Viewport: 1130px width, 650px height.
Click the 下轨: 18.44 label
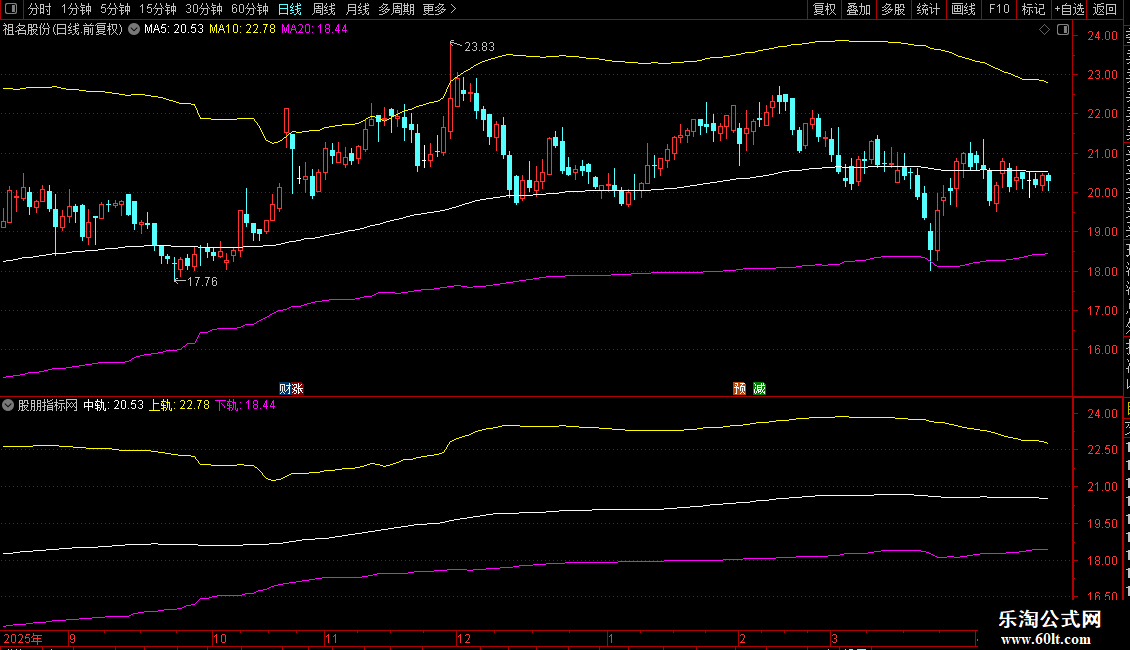[x=245, y=405]
